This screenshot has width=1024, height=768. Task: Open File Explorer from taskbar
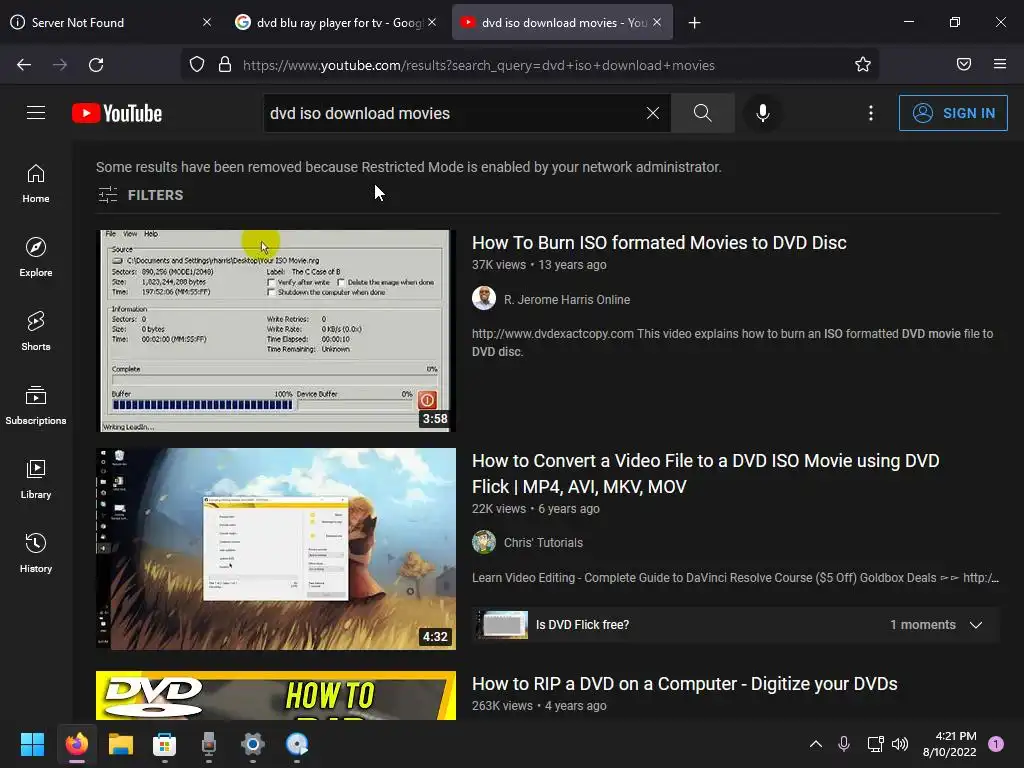point(121,744)
